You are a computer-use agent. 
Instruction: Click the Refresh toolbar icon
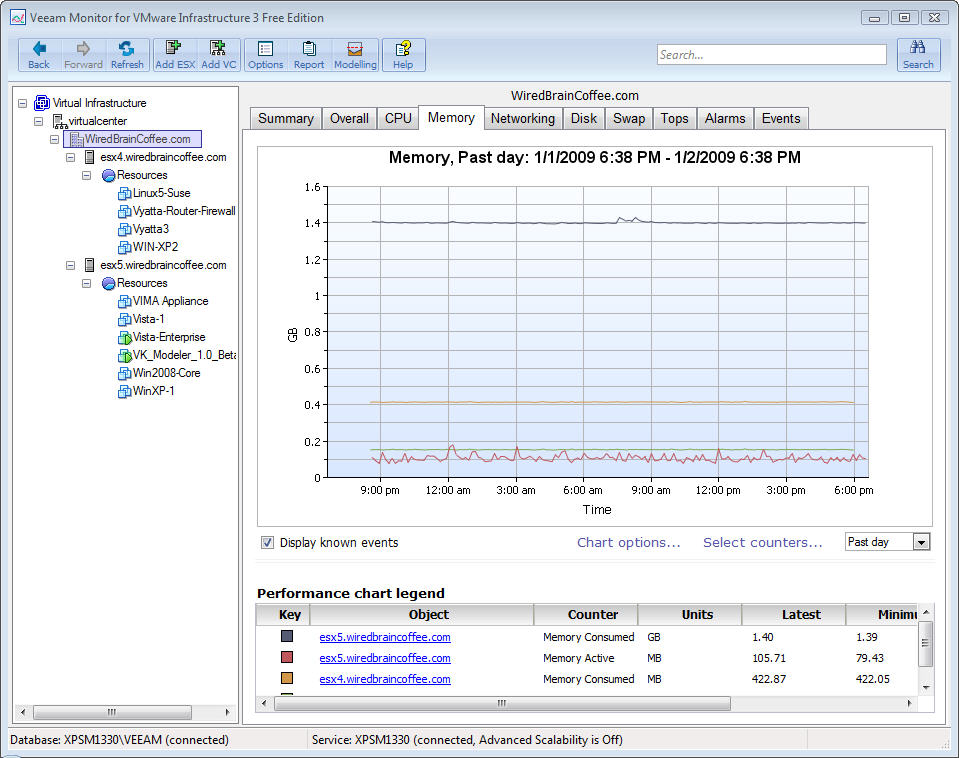pos(127,54)
